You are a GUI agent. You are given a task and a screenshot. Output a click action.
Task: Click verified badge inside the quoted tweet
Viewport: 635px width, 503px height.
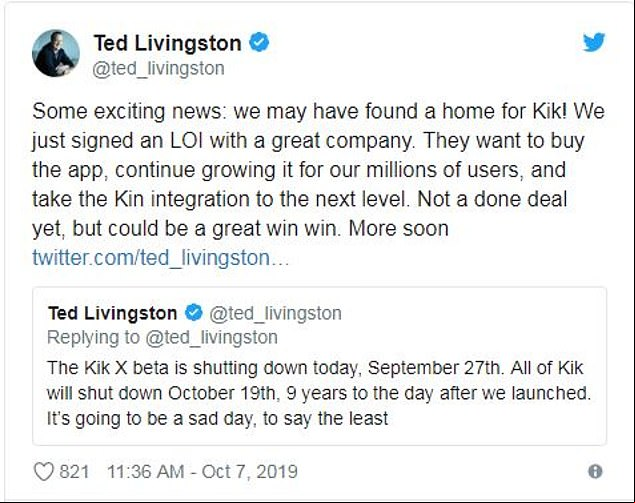(x=194, y=313)
